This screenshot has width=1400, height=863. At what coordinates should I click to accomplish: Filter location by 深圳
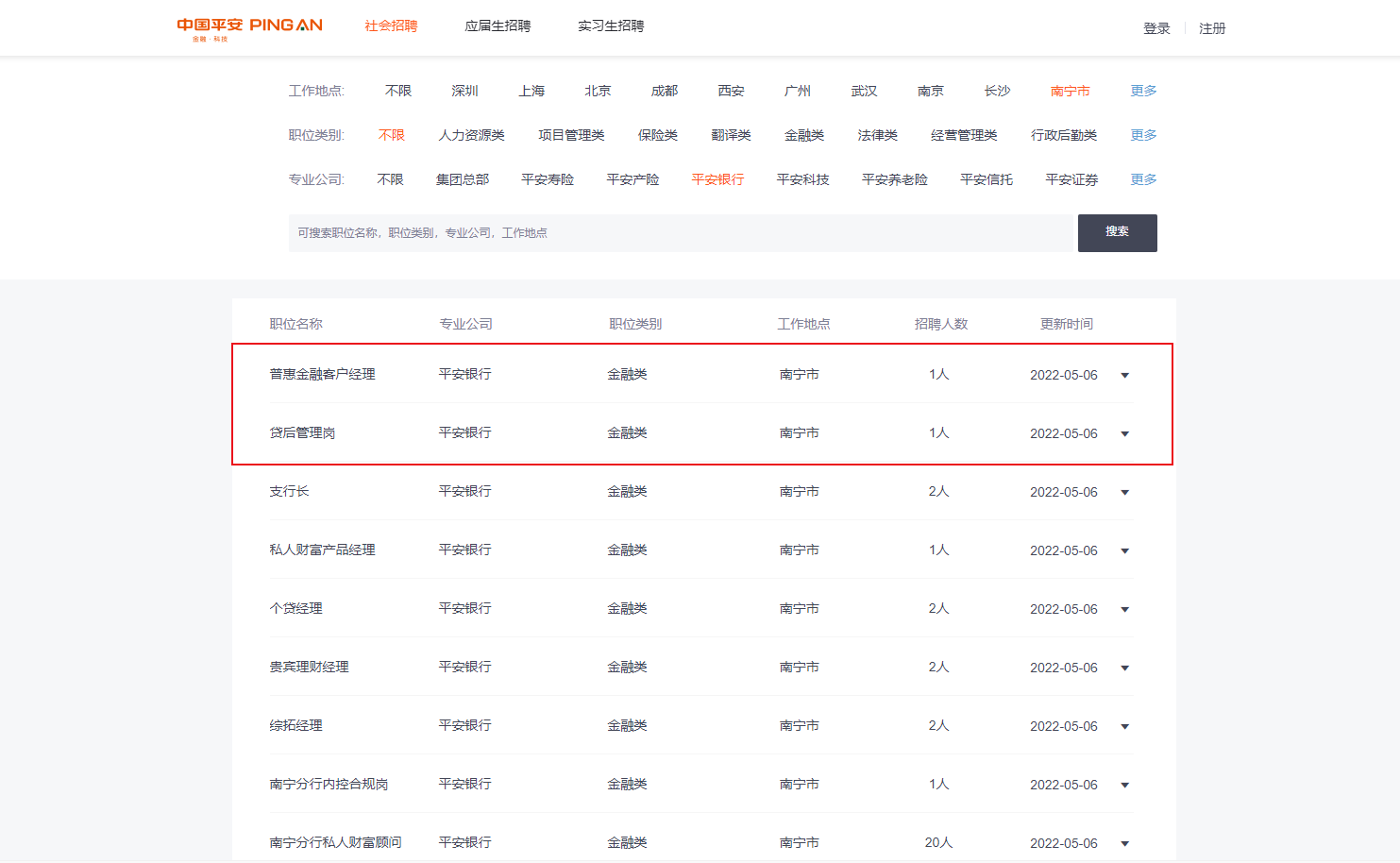tap(464, 91)
